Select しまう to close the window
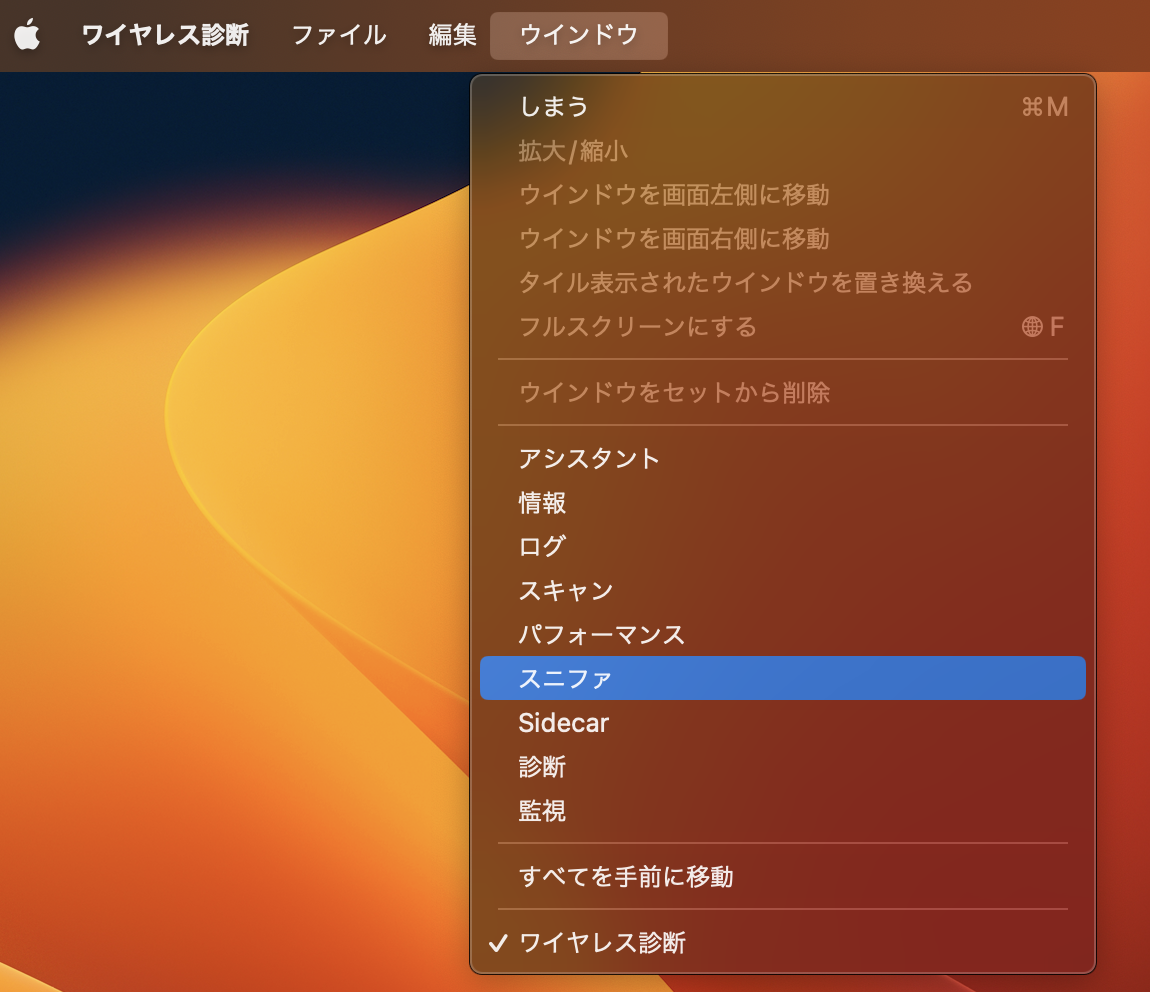This screenshot has width=1150, height=992. (554, 106)
